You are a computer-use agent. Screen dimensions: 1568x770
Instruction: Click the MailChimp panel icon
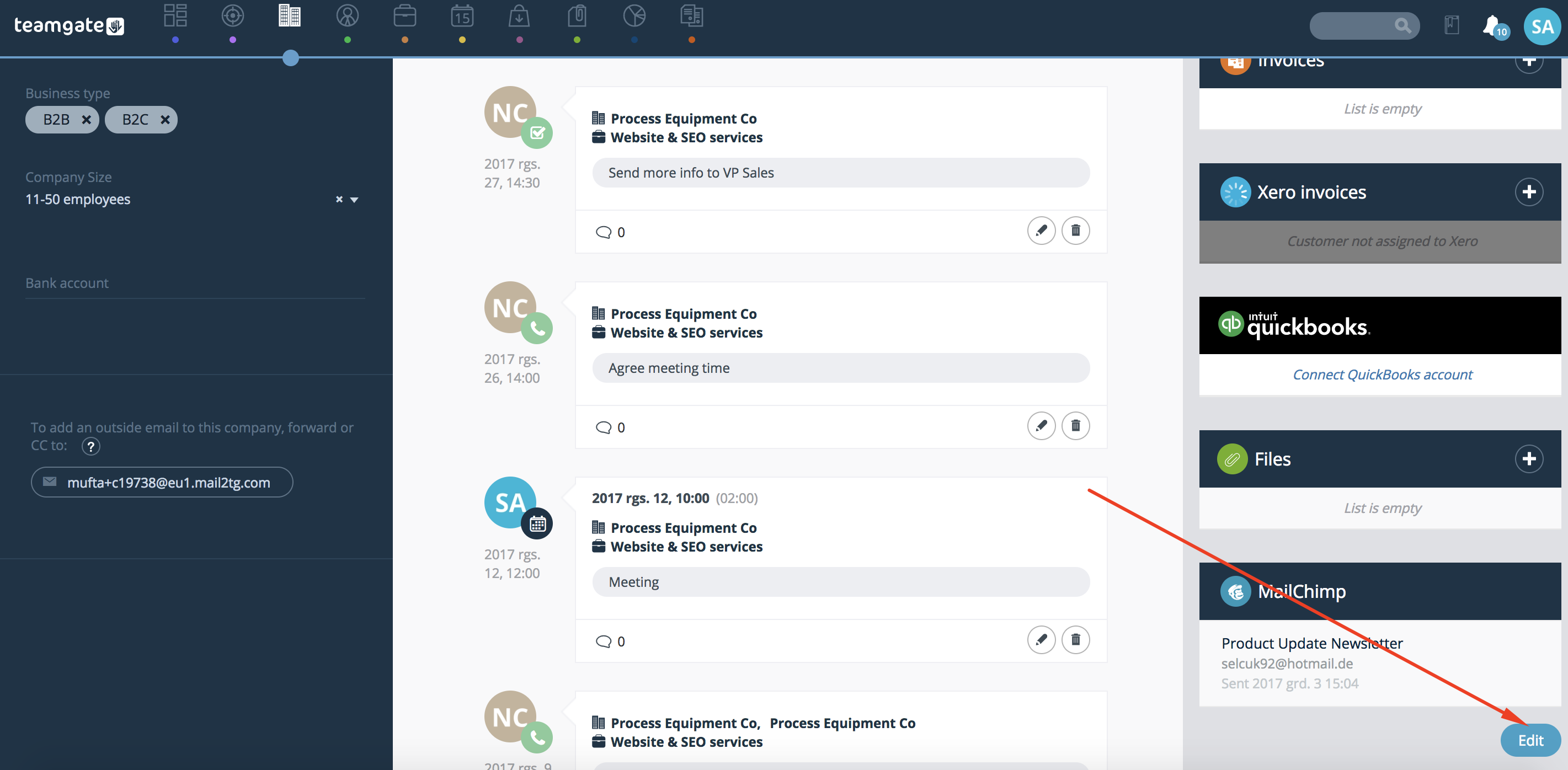[x=1235, y=592]
